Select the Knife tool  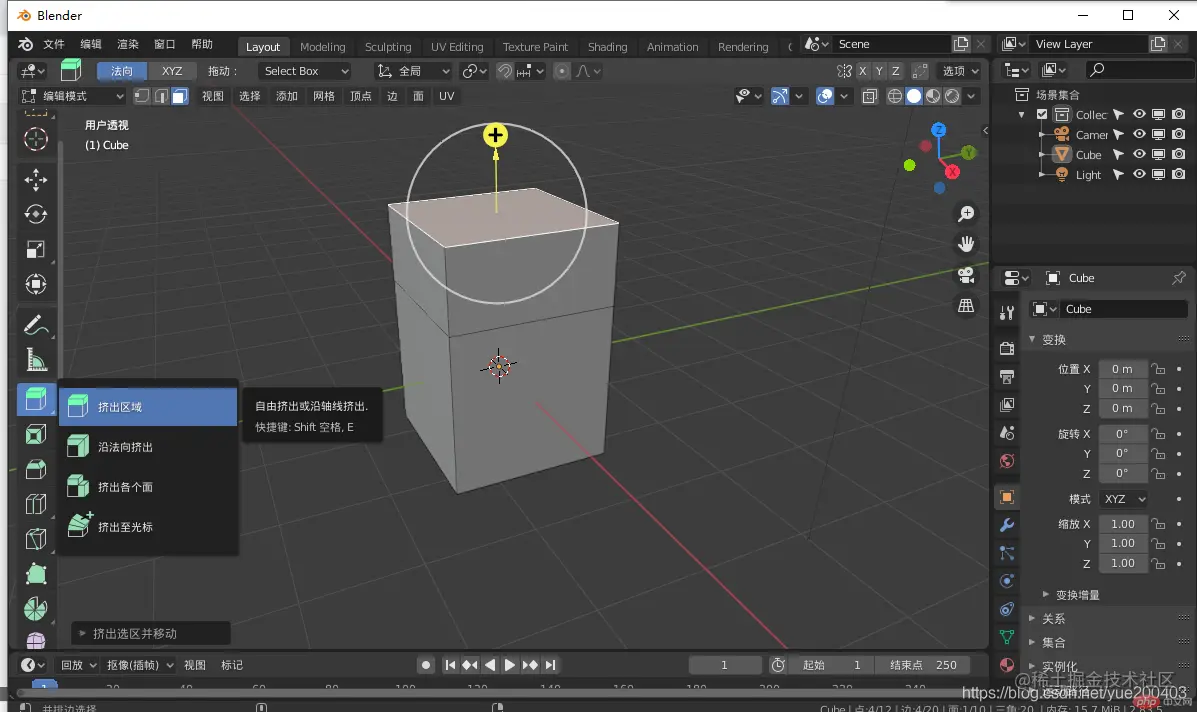tap(36, 539)
